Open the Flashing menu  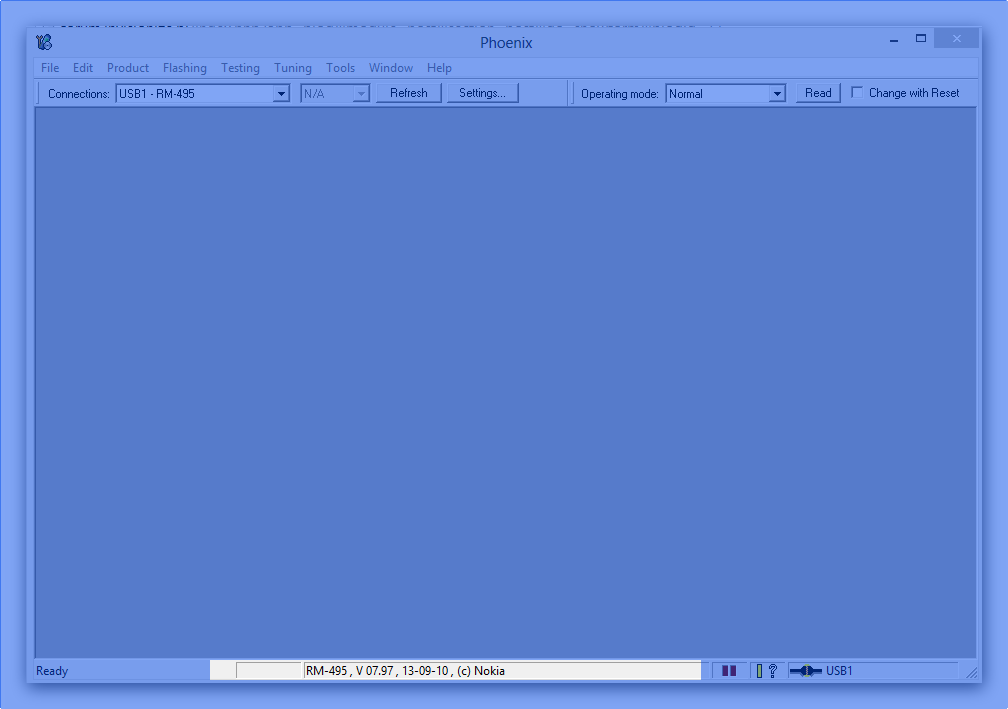pos(185,68)
